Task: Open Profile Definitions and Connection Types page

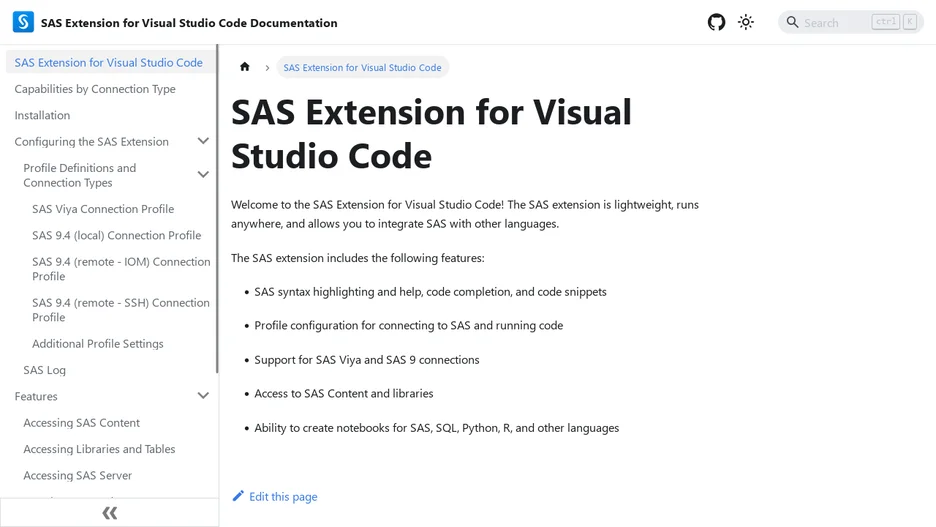Action: [80, 175]
